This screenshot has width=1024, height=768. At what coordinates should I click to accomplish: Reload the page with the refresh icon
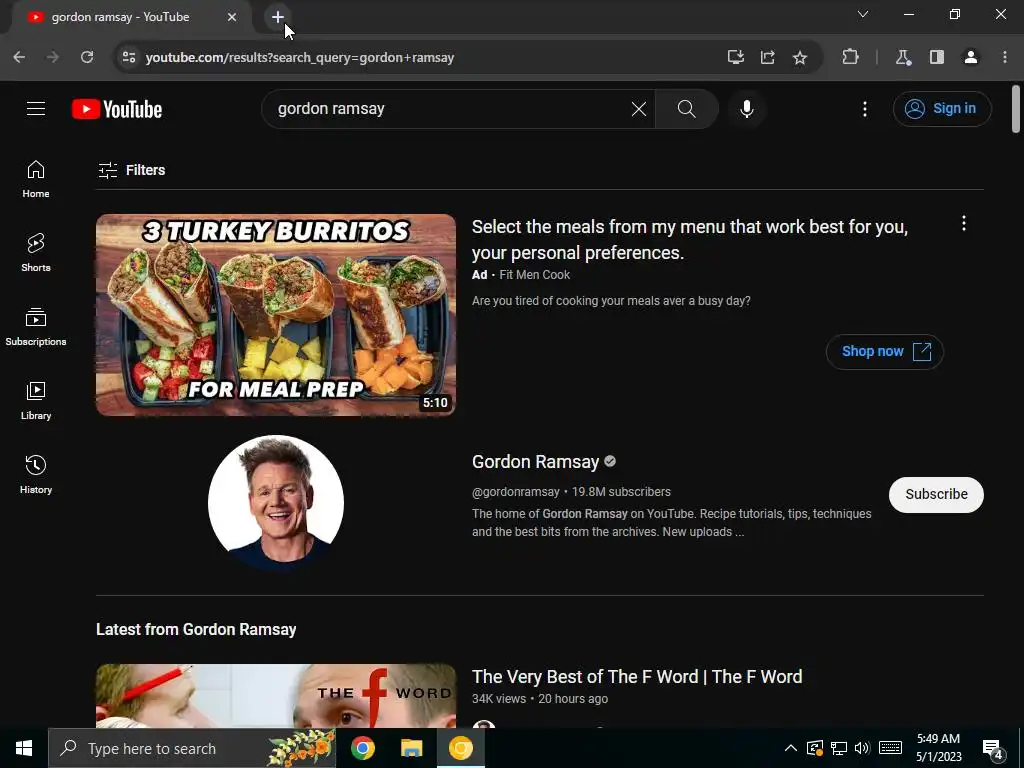pyautogui.click(x=87, y=57)
